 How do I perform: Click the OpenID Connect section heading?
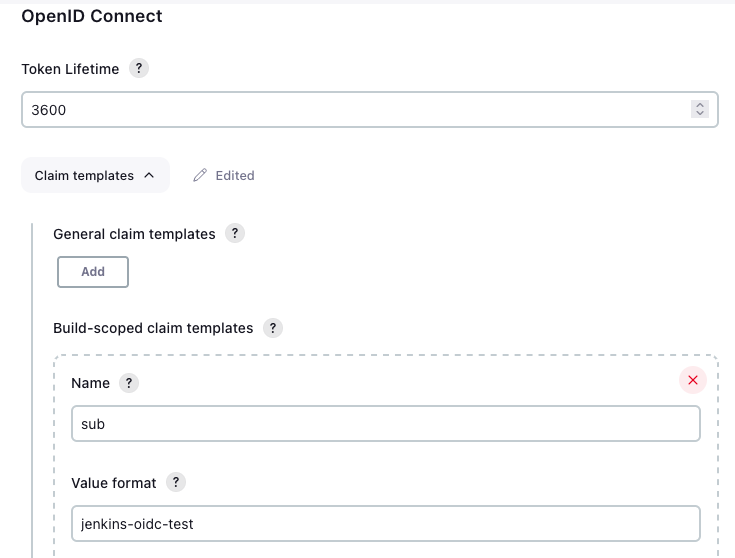pyautogui.click(x=92, y=16)
